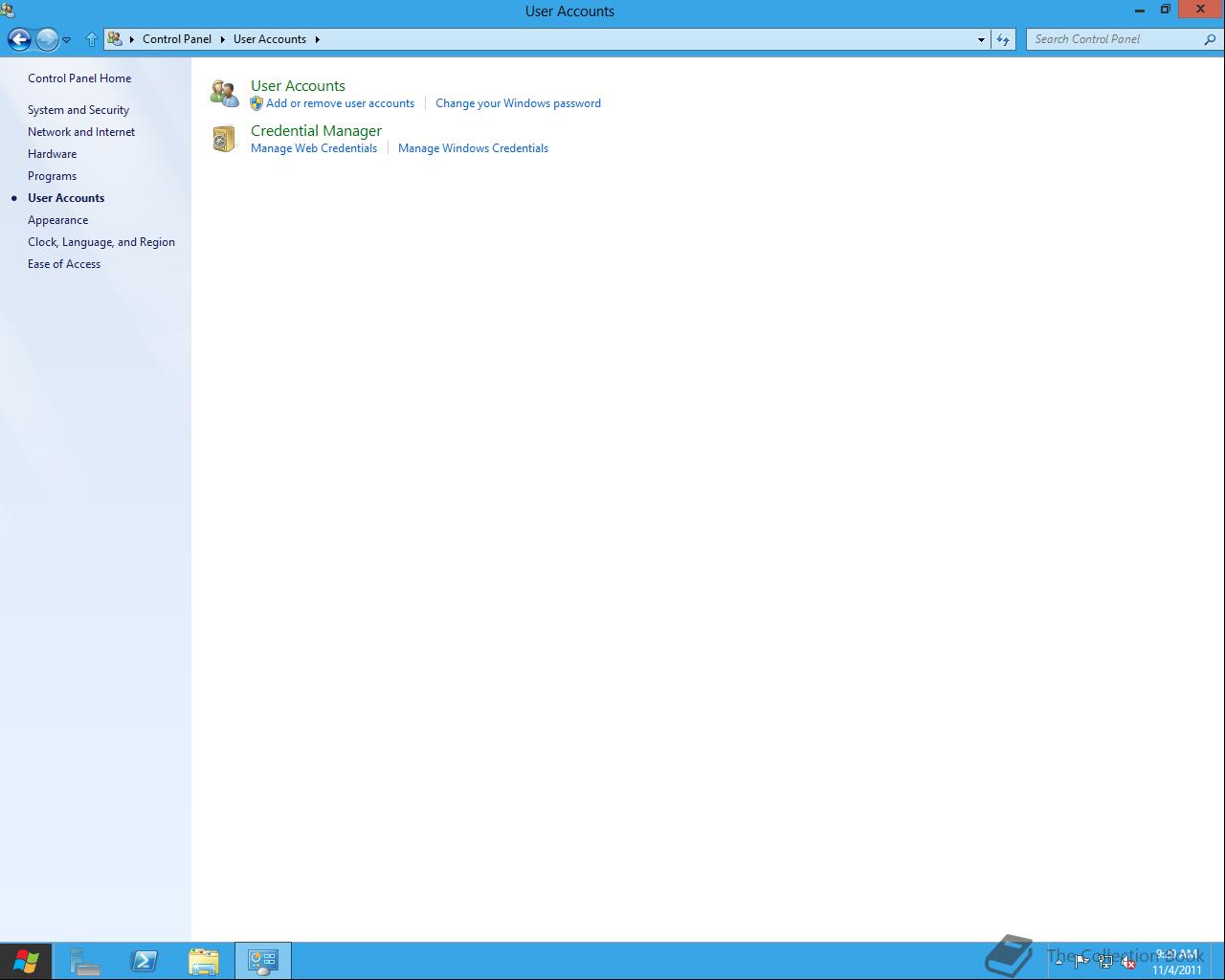Click the window icon in title bar
This screenshot has width=1225, height=980.
tap(8, 11)
